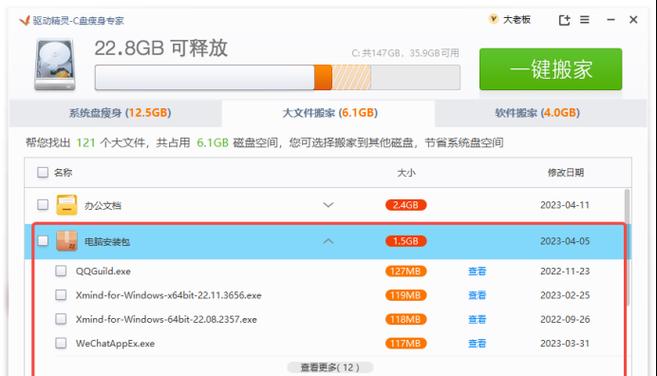Tick the WeChatAppEx.exe checkbox
The image size is (657, 376).
[x=61, y=343]
